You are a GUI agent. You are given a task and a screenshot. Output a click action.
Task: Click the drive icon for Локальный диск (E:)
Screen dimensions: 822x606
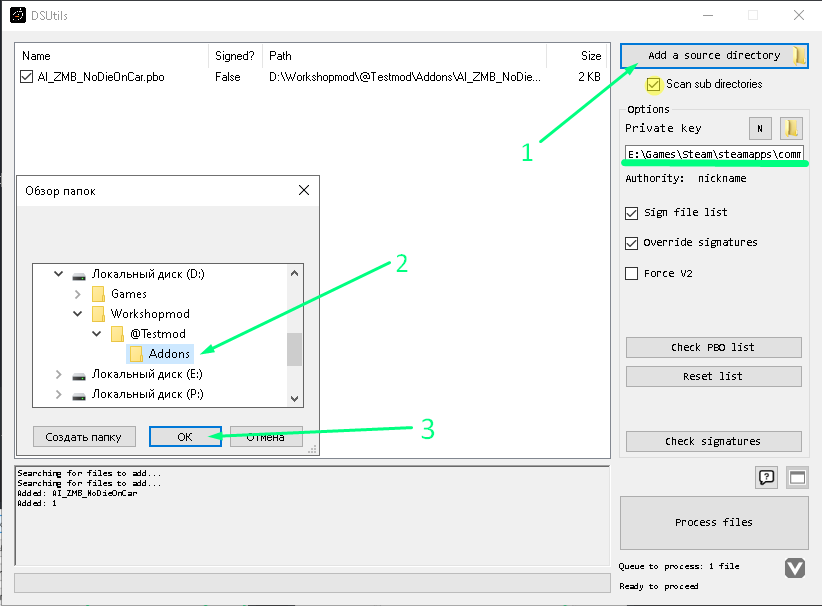point(79,376)
